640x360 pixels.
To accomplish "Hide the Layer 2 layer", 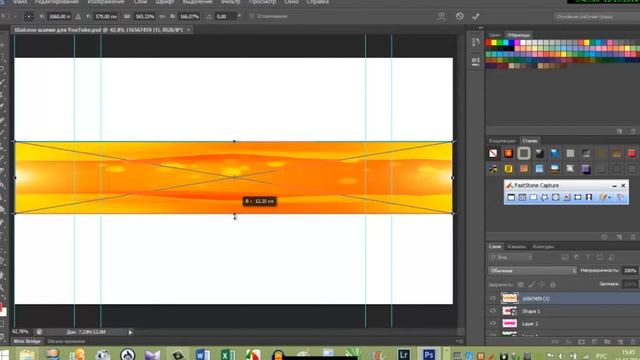I will [x=493, y=324].
